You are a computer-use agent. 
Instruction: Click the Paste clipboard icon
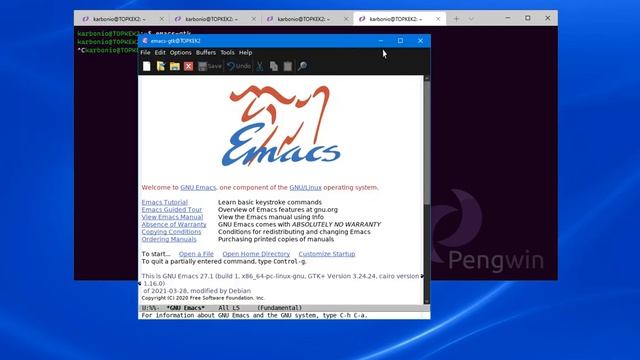coord(288,66)
